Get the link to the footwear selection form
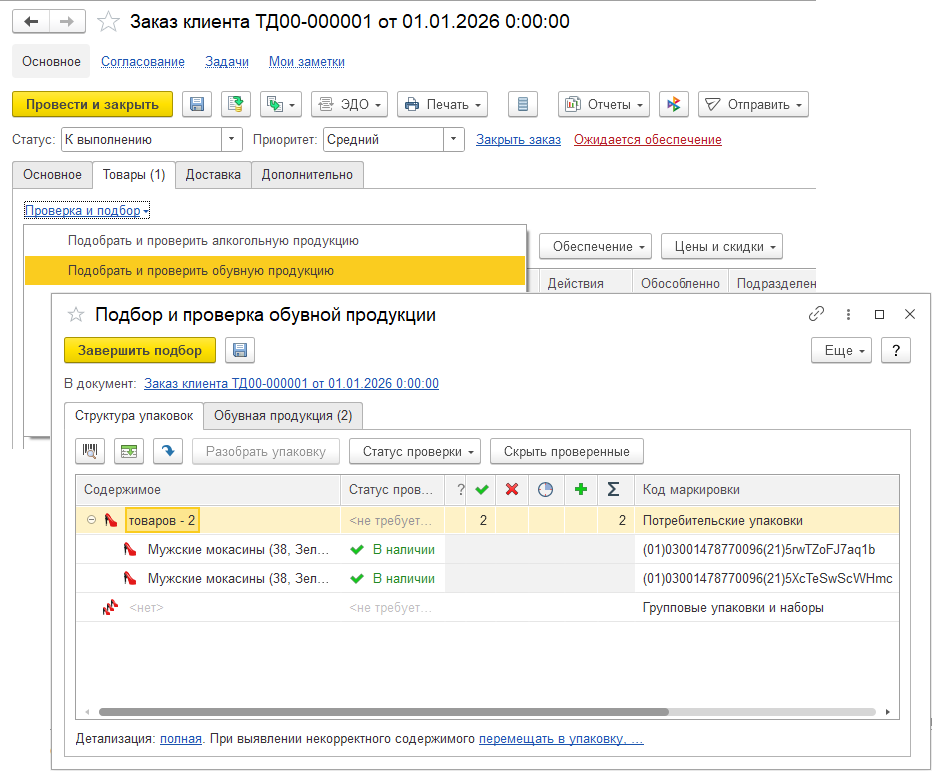 pos(816,314)
